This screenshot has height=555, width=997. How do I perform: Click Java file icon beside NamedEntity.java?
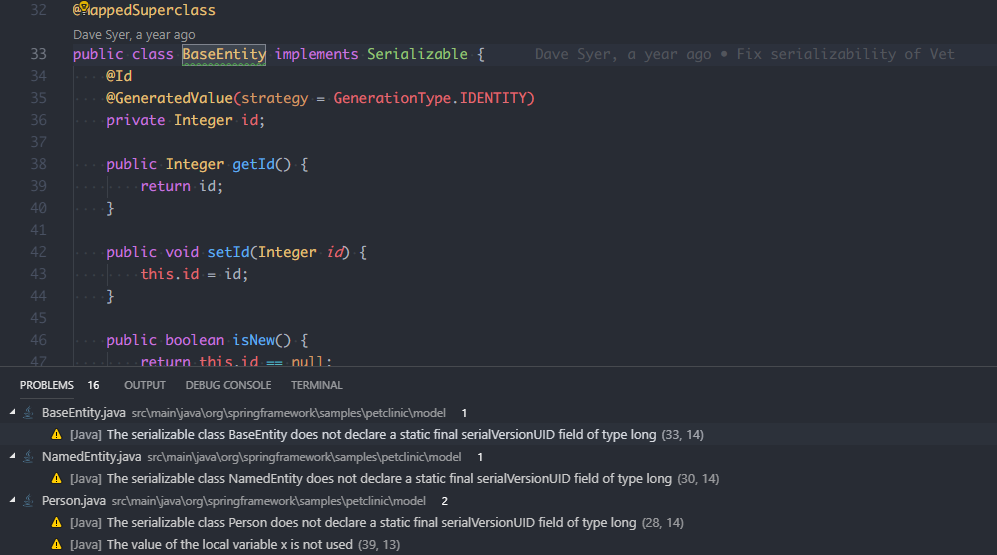(x=28, y=457)
